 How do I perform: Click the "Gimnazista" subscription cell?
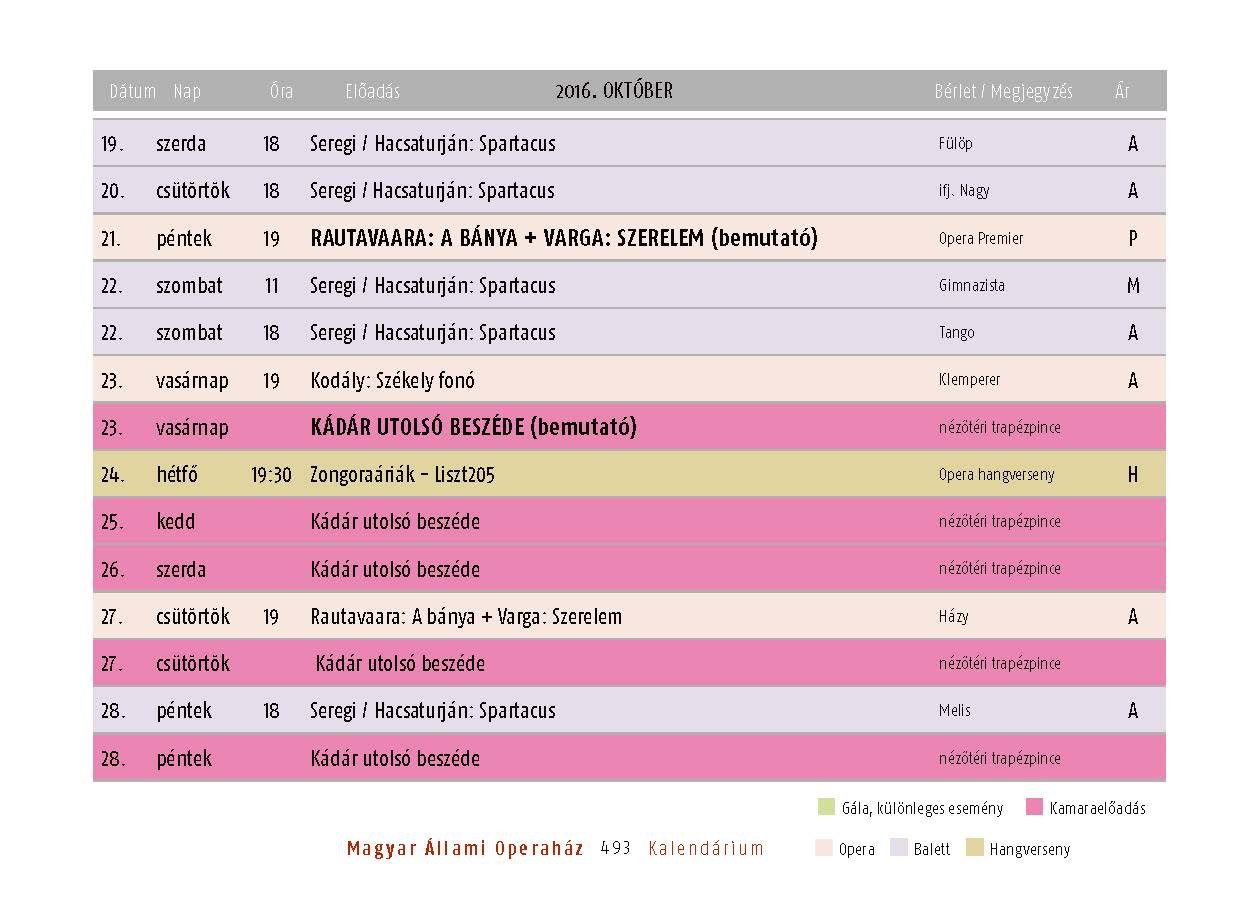click(x=971, y=285)
